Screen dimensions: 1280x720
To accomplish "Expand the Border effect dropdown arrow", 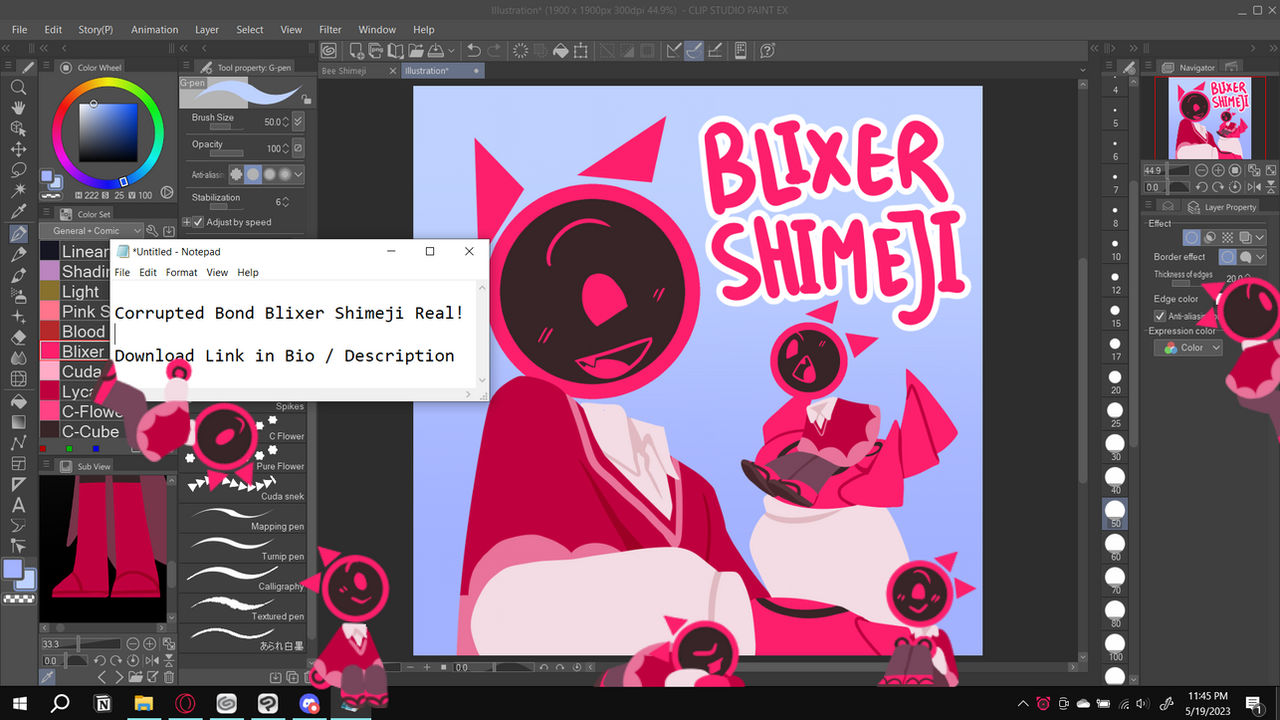I will click(x=1260, y=257).
